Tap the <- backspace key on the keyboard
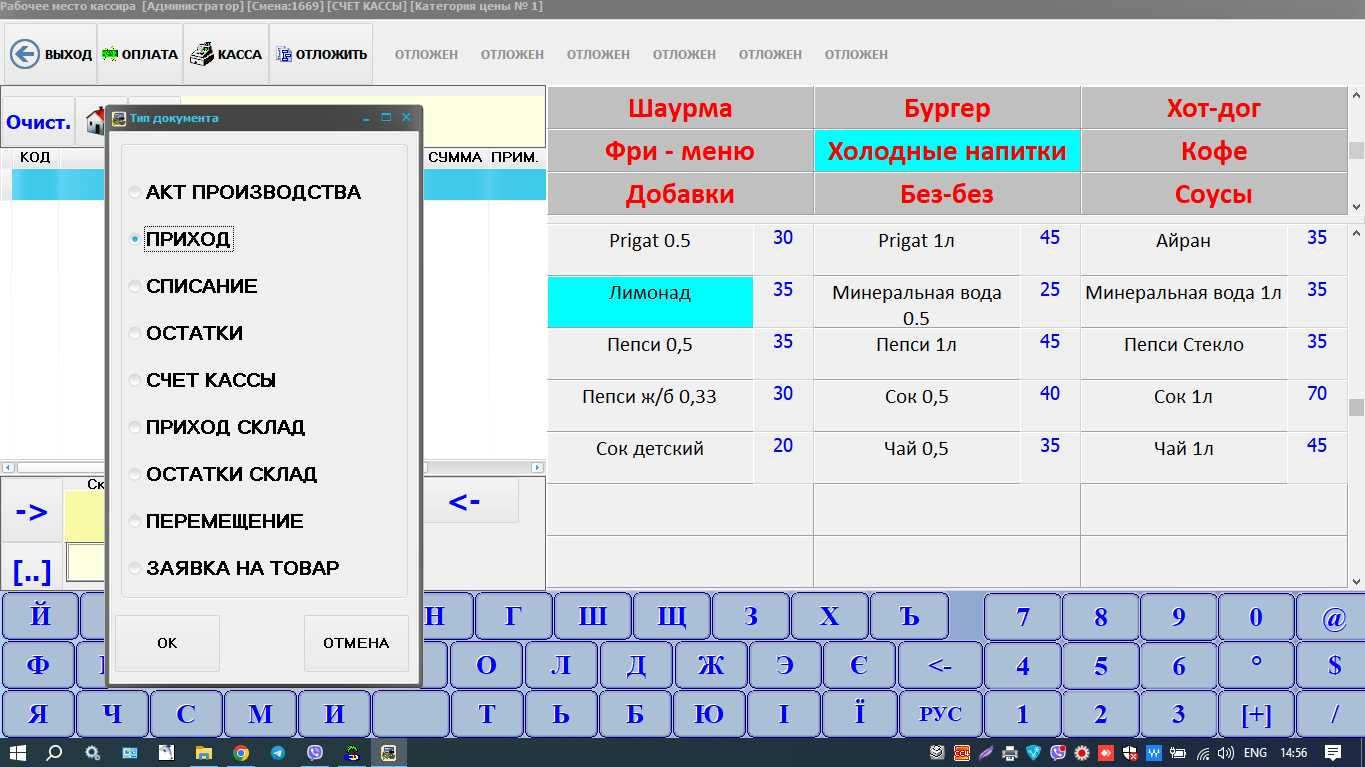Viewport: 1365px width, 767px height. tap(940, 665)
